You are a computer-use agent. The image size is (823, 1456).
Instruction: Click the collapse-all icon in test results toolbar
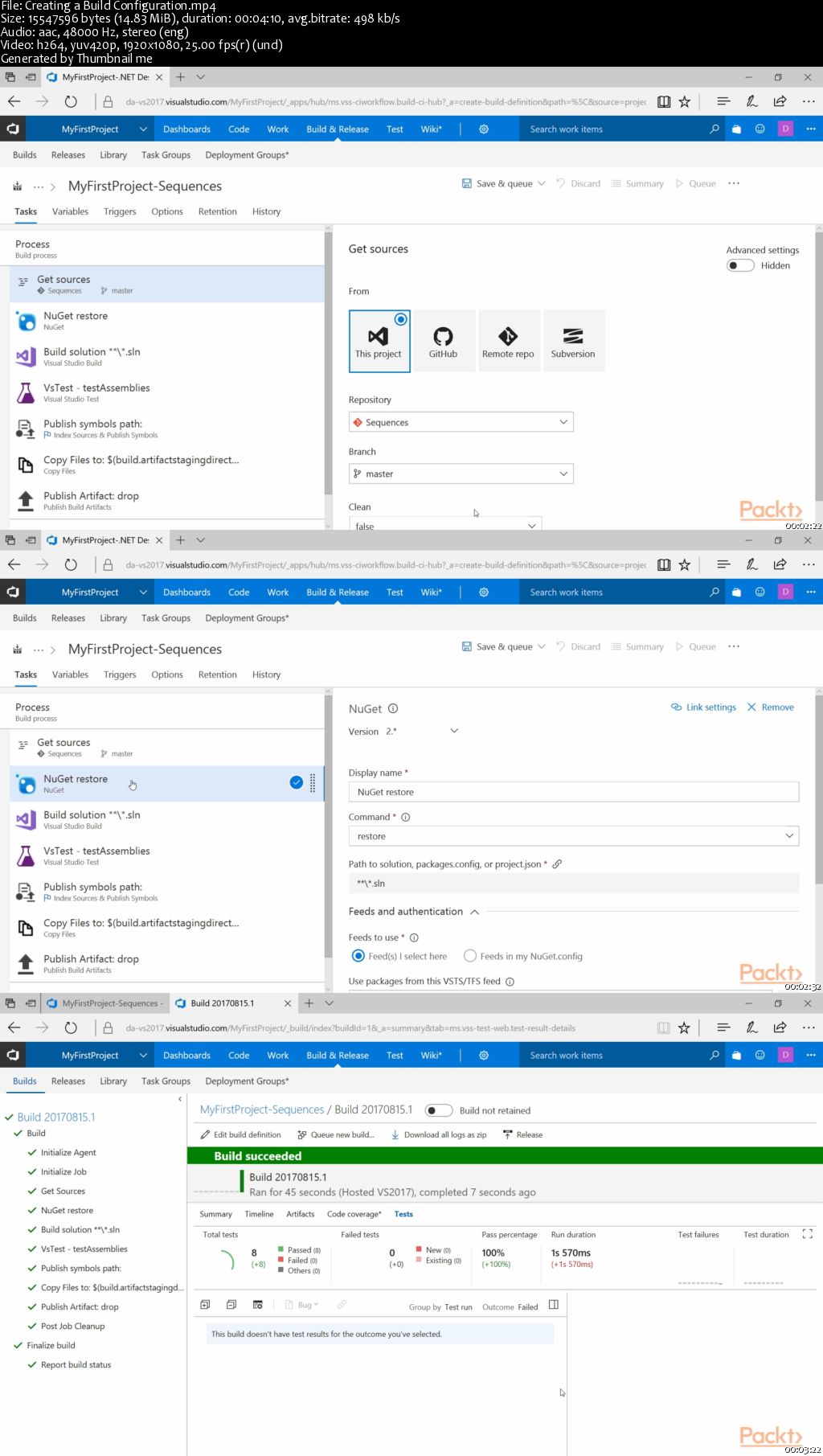[x=231, y=1305]
